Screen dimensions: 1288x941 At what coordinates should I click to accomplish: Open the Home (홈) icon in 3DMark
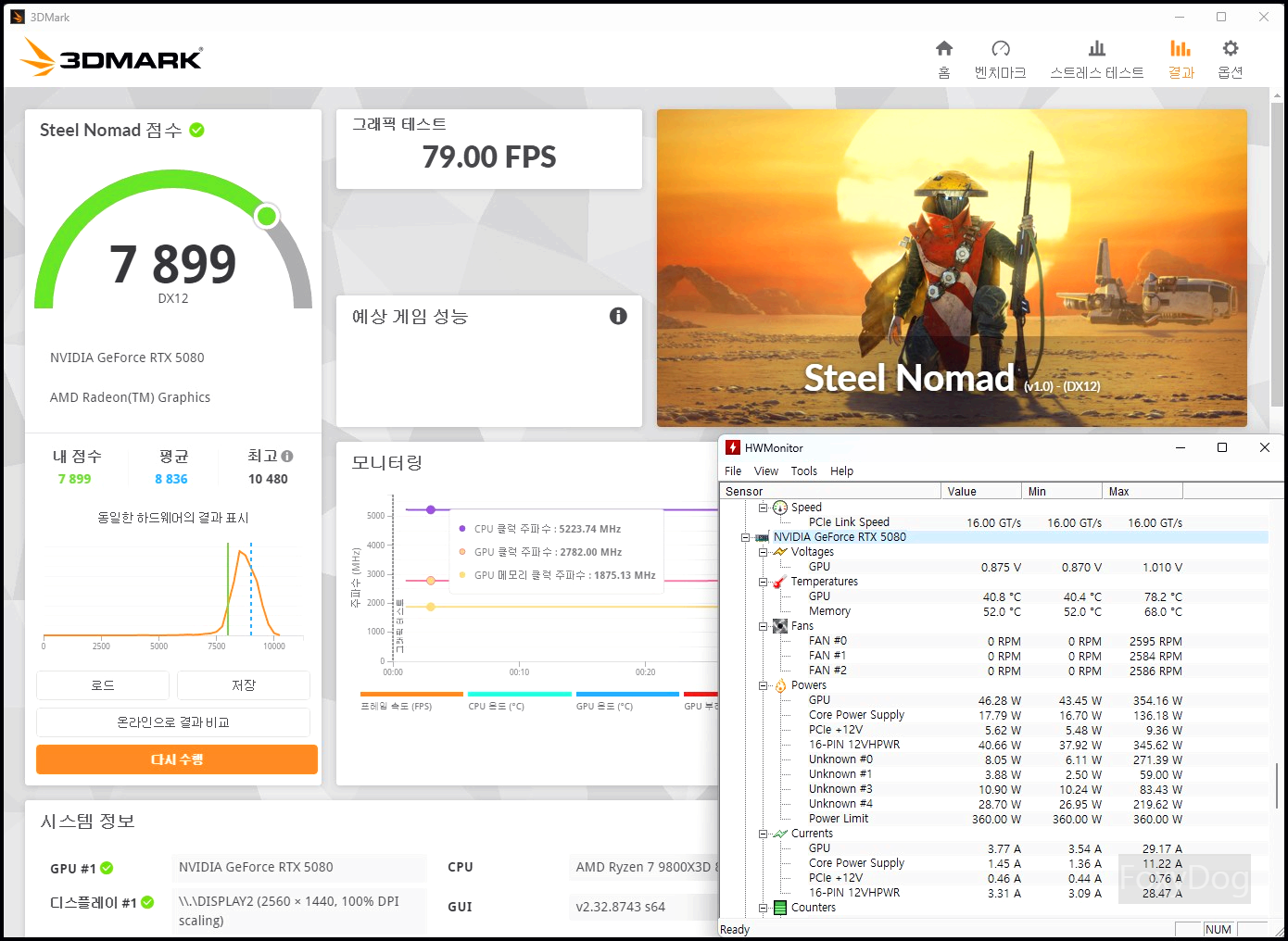point(944,48)
